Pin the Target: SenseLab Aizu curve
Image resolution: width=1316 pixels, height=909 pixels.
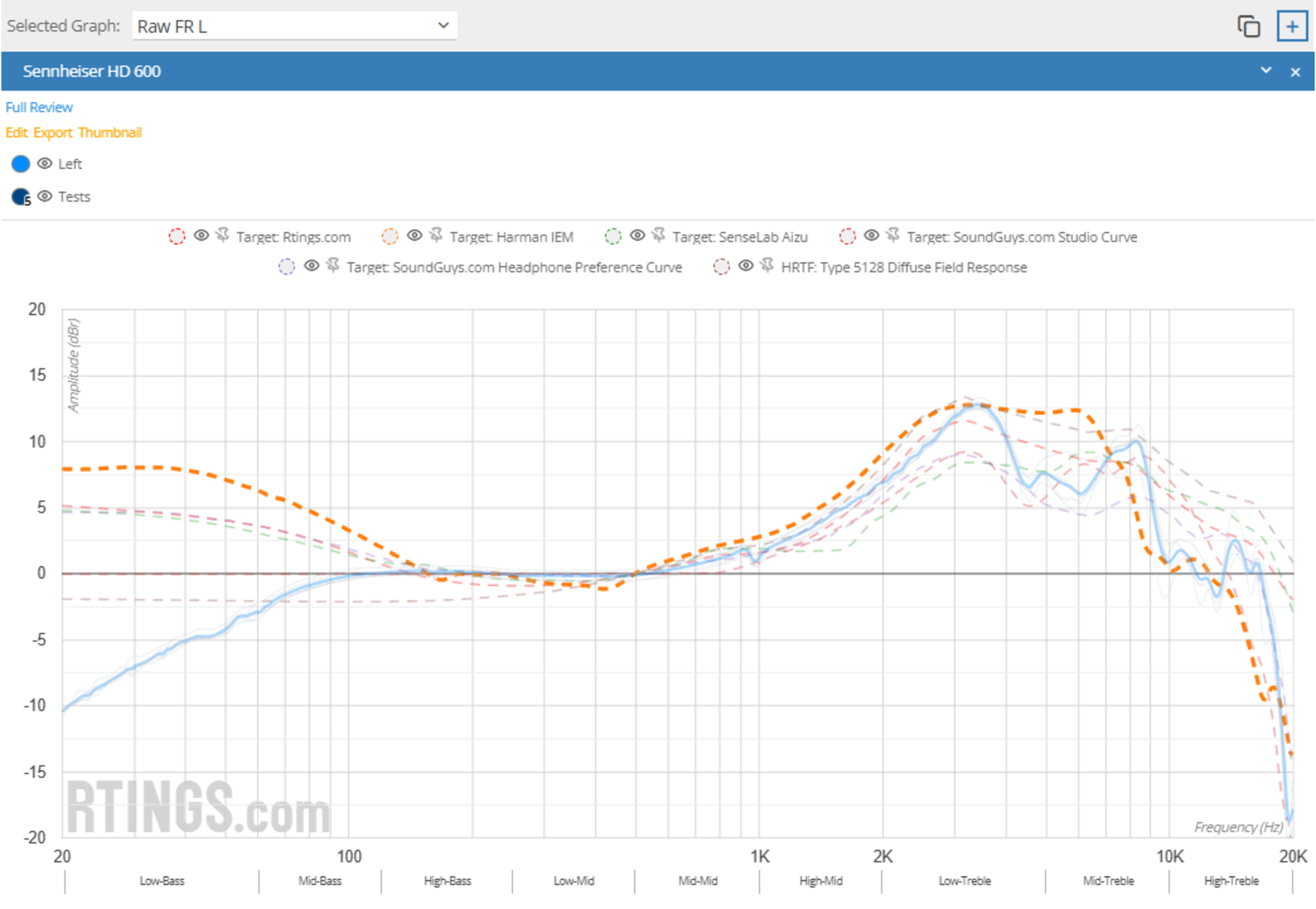658,235
